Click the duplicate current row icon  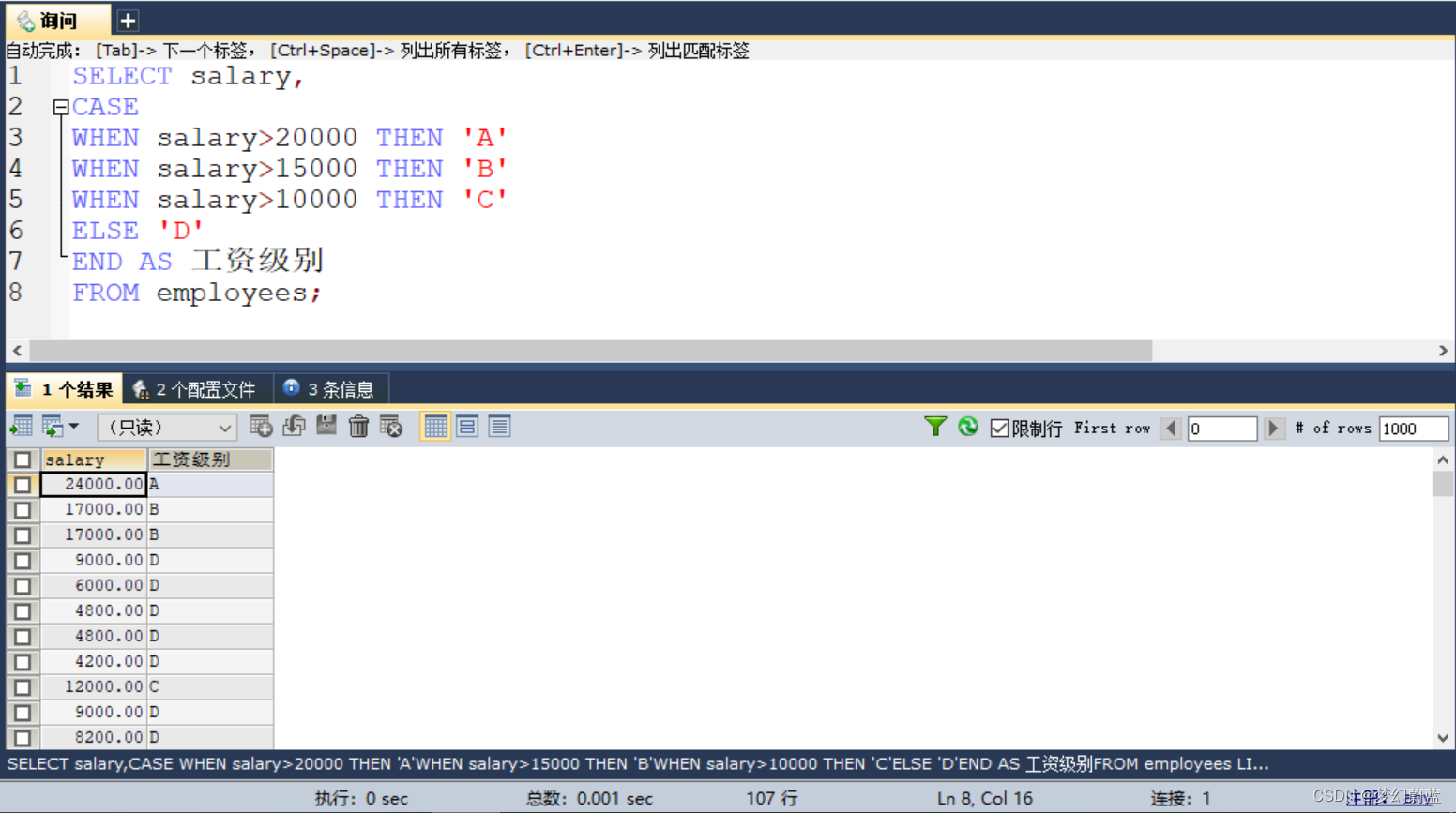point(294,427)
